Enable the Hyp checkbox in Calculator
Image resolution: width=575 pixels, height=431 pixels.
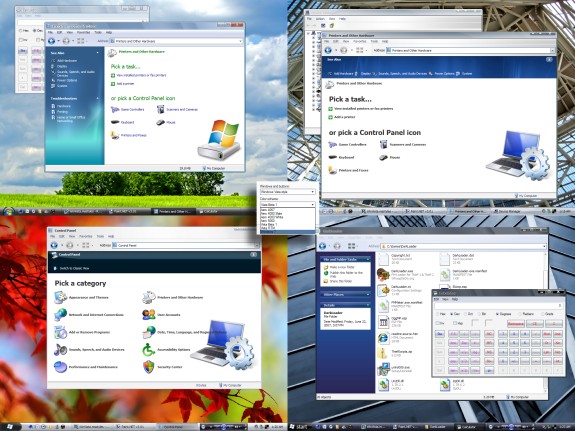(455, 323)
